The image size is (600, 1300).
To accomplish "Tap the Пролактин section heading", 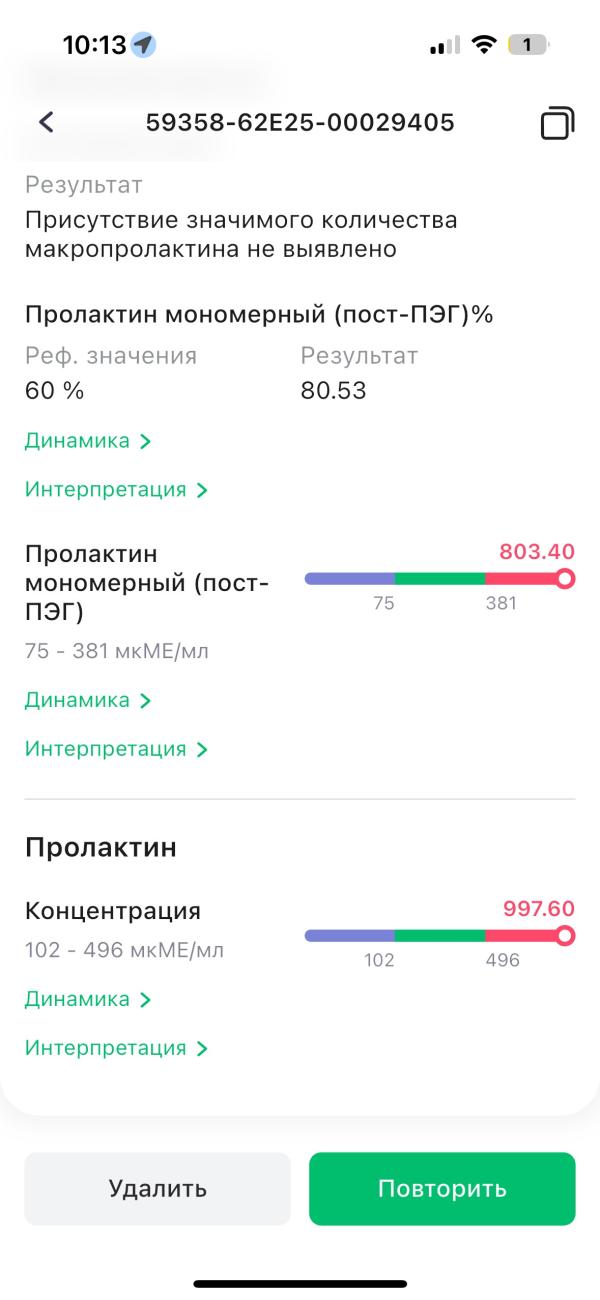I will (101, 848).
